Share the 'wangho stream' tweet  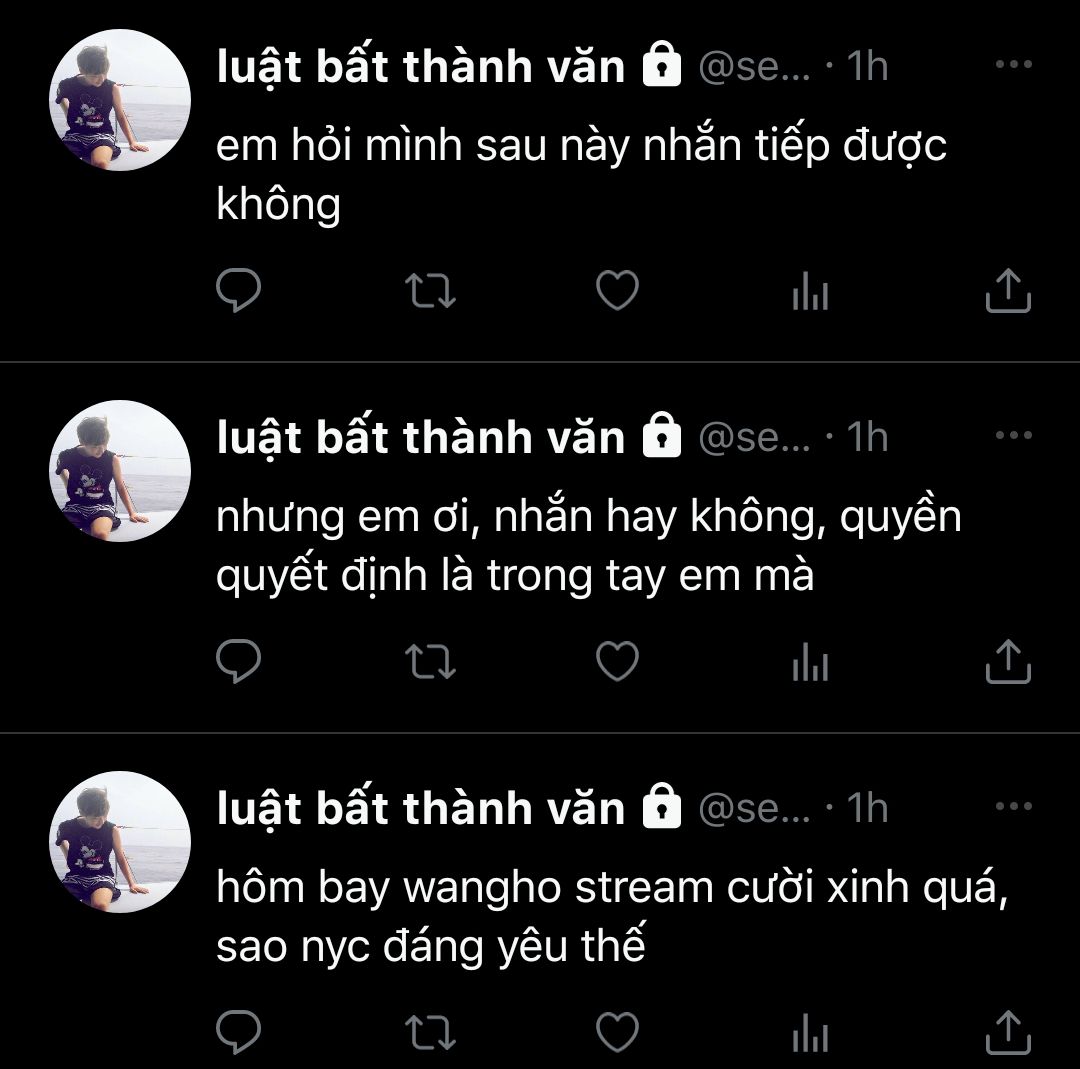1008,1031
